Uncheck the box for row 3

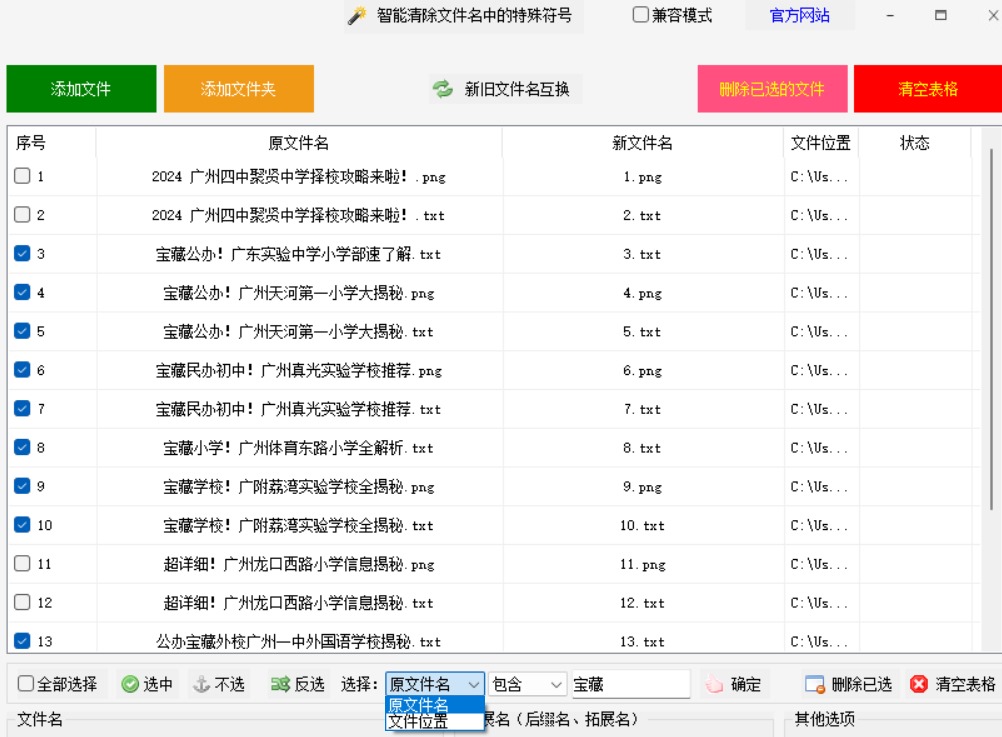click(22, 254)
